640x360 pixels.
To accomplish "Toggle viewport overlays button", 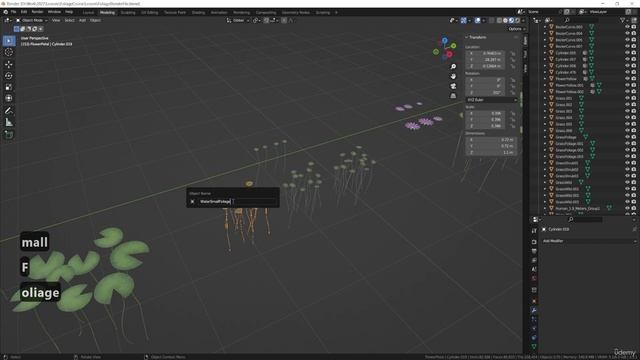I will click(x=477, y=20).
